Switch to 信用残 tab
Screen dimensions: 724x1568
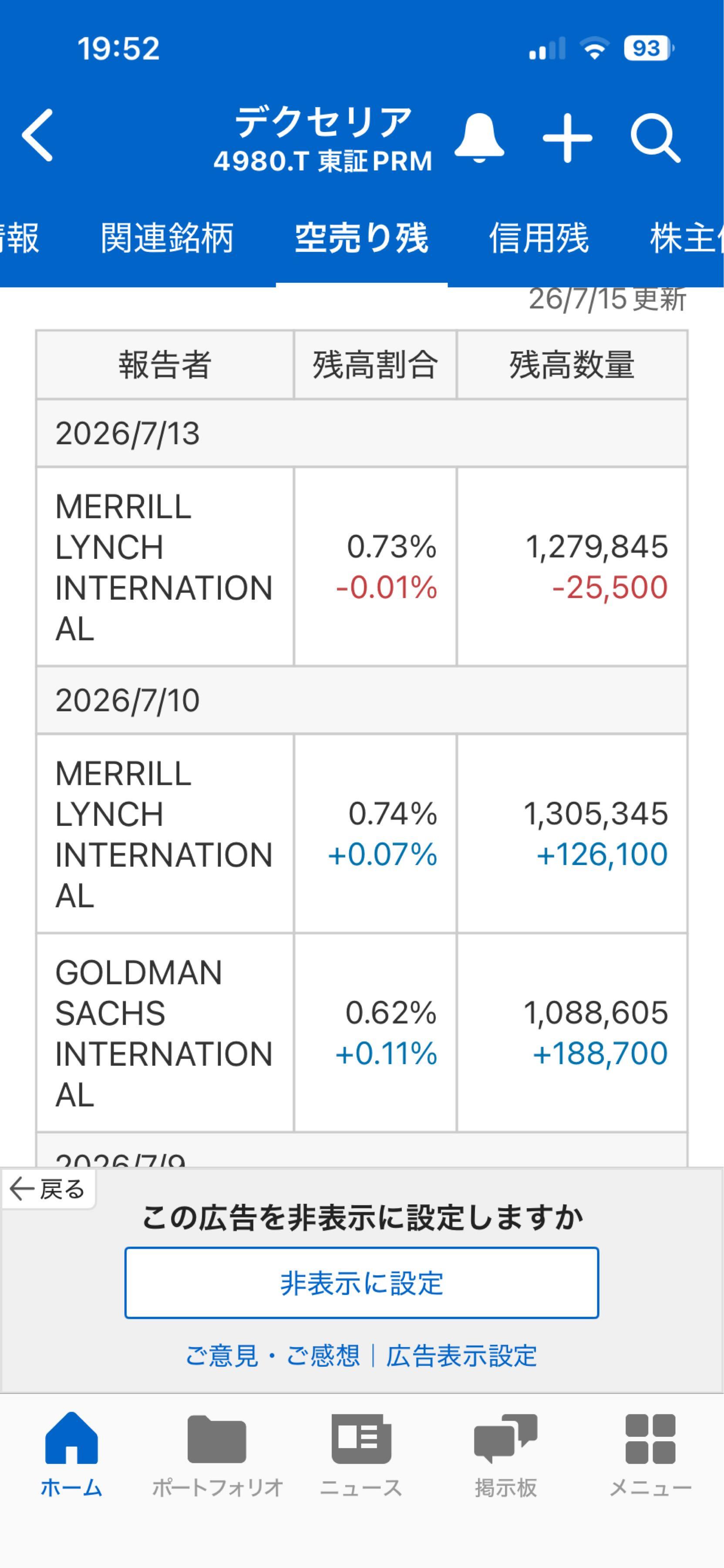tap(539, 237)
